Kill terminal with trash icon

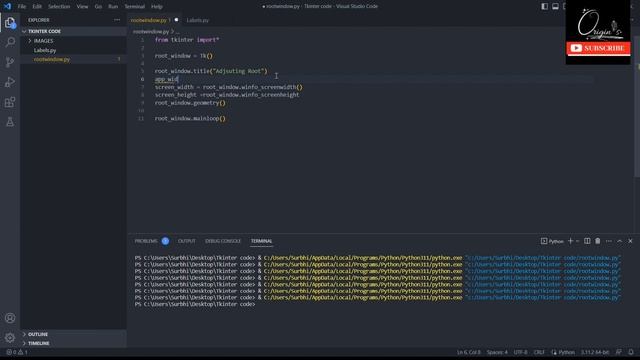coord(598,241)
